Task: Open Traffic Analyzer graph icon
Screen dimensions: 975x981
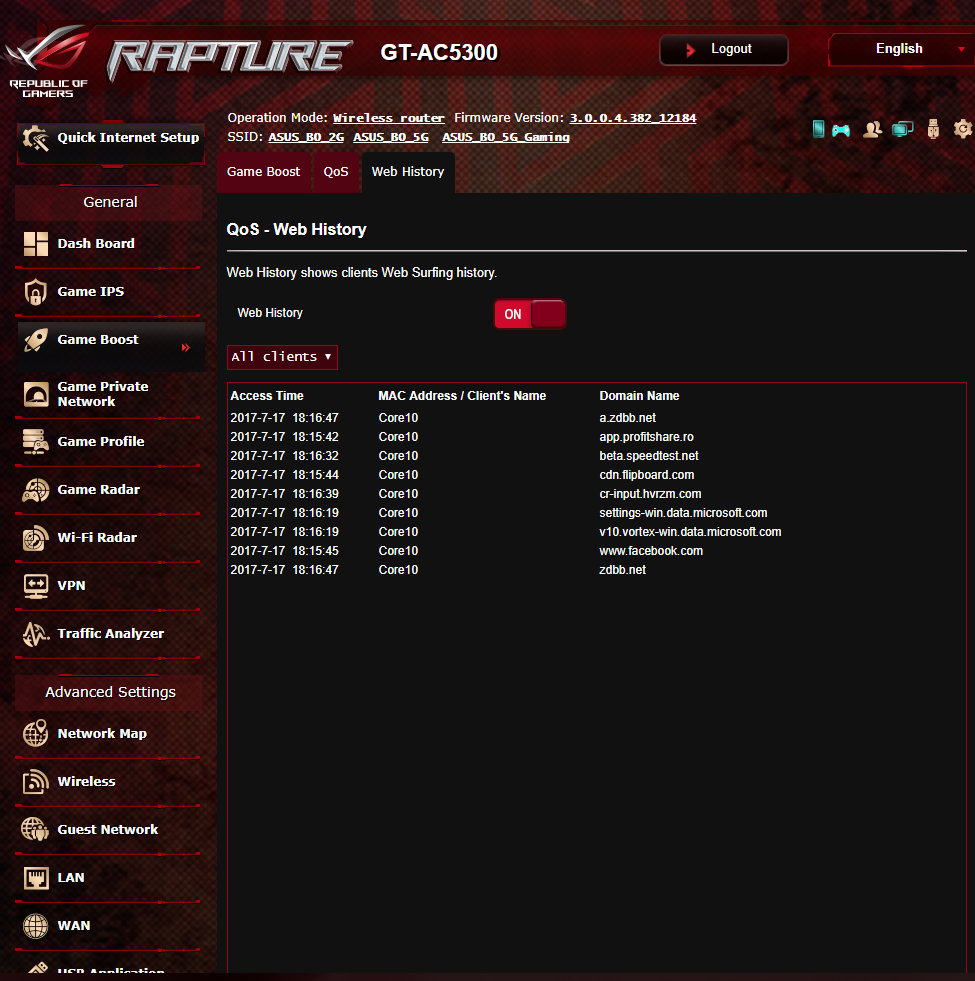Action: pyautogui.click(x=36, y=634)
